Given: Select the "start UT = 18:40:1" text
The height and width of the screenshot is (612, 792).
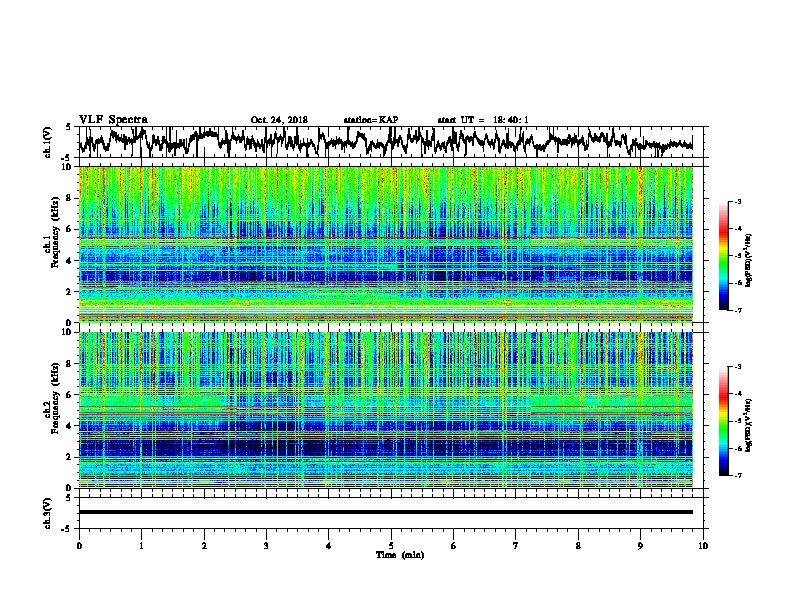Looking at the screenshot, I should pyautogui.click(x=483, y=120).
